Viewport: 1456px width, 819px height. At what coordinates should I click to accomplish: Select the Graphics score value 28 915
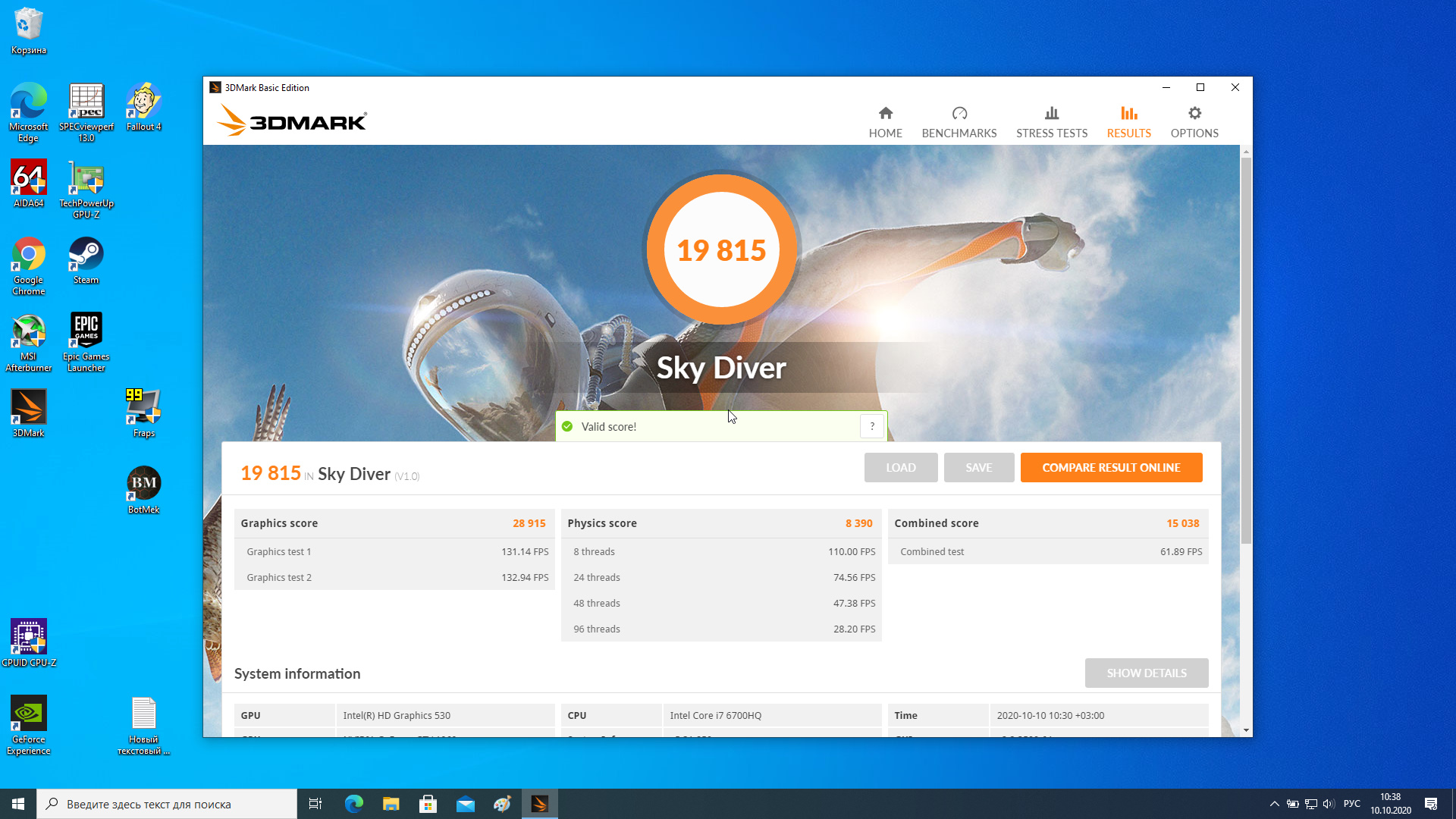pos(529,523)
